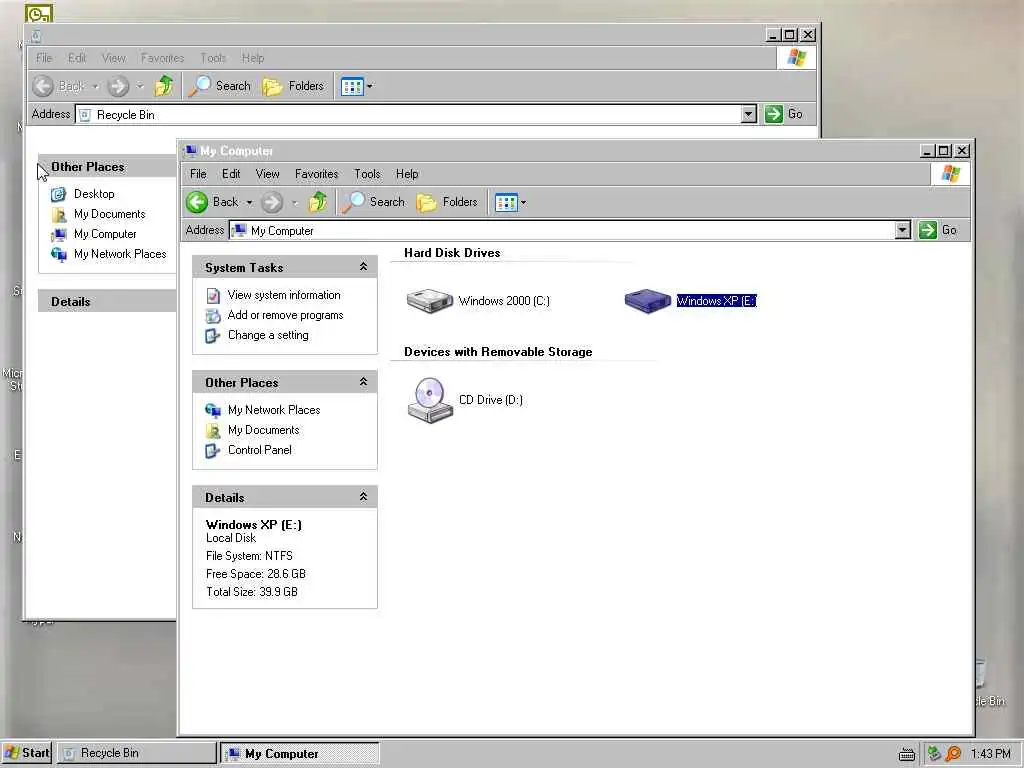This screenshot has height=768, width=1024.
Task: Click the Go button in My Computer
Action: [938, 230]
